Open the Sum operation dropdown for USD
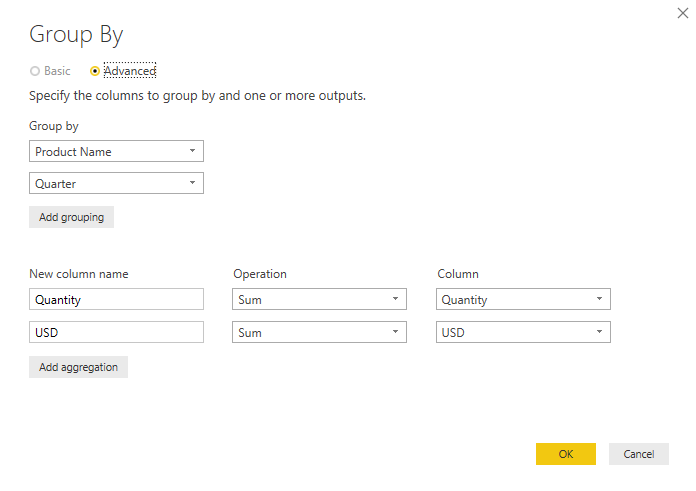Viewport: 696px width, 491px height. (x=319, y=333)
